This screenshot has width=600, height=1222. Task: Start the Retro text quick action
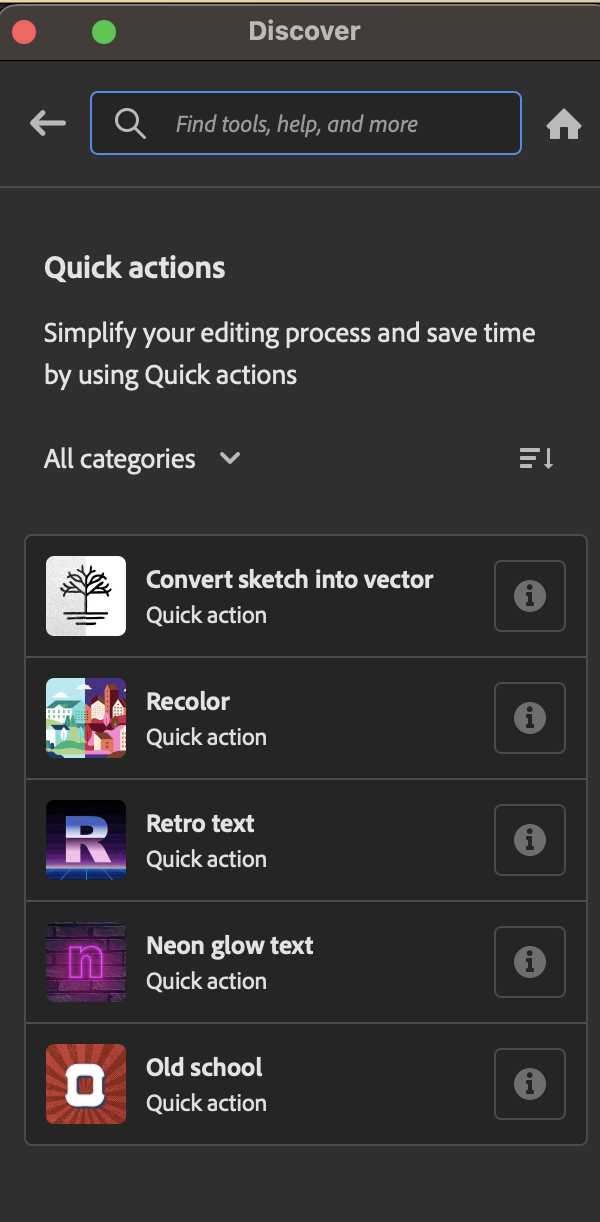pyautogui.click(x=200, y=824)
